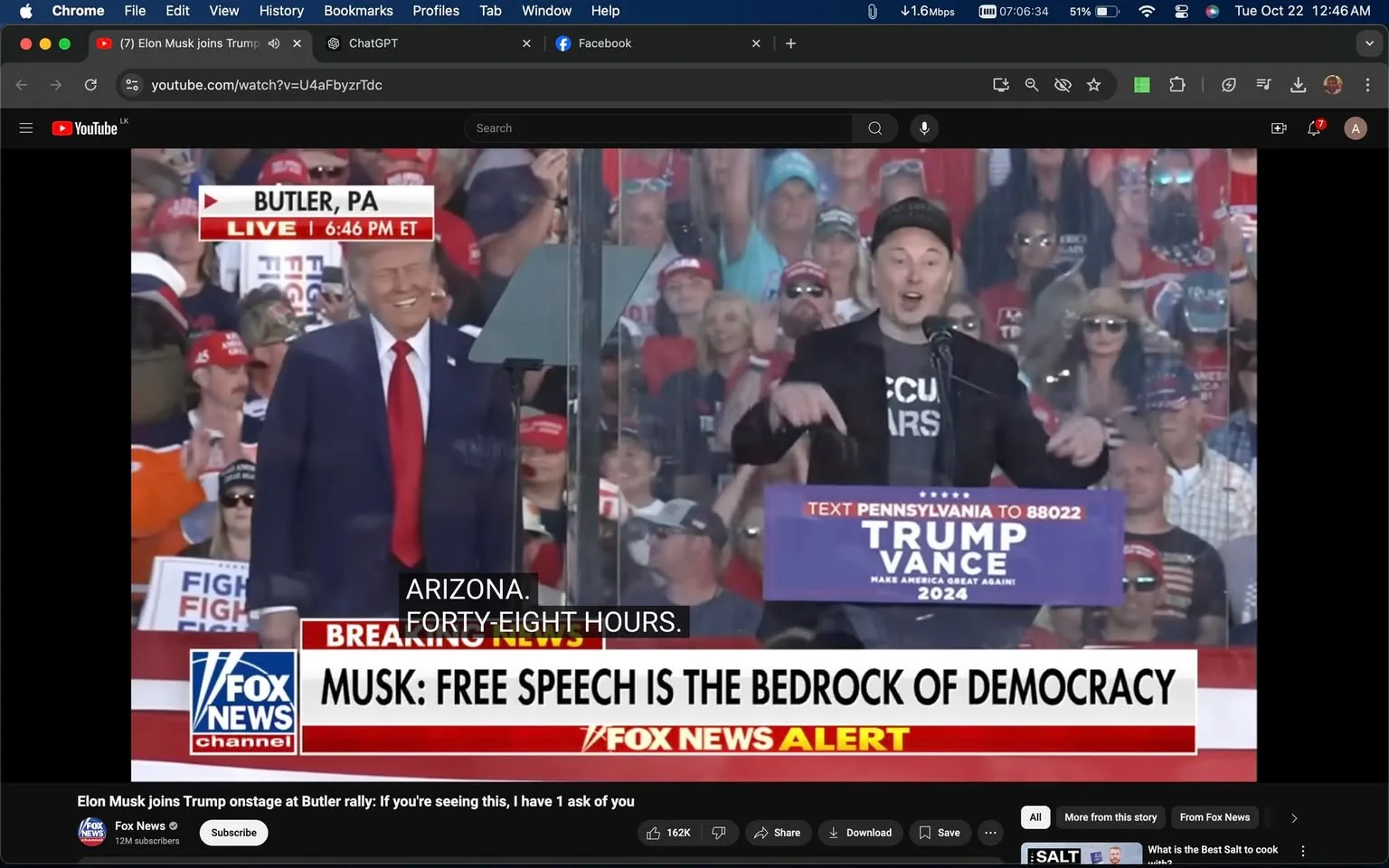Select More from this story chip
The image size is (1389, 868).
click(1110, 817)
